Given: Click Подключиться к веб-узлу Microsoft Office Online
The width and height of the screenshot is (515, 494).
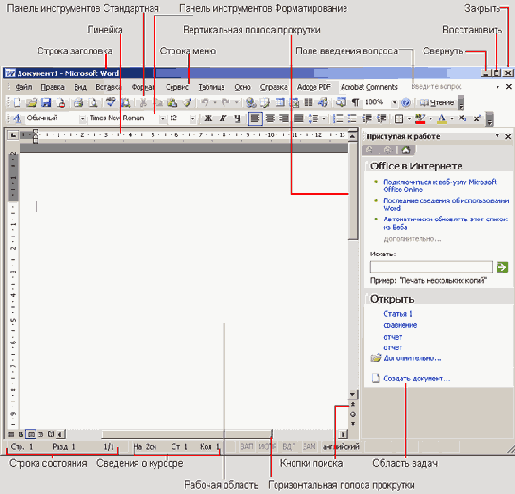Looking at the screenshot, I should tap(440, 186).
